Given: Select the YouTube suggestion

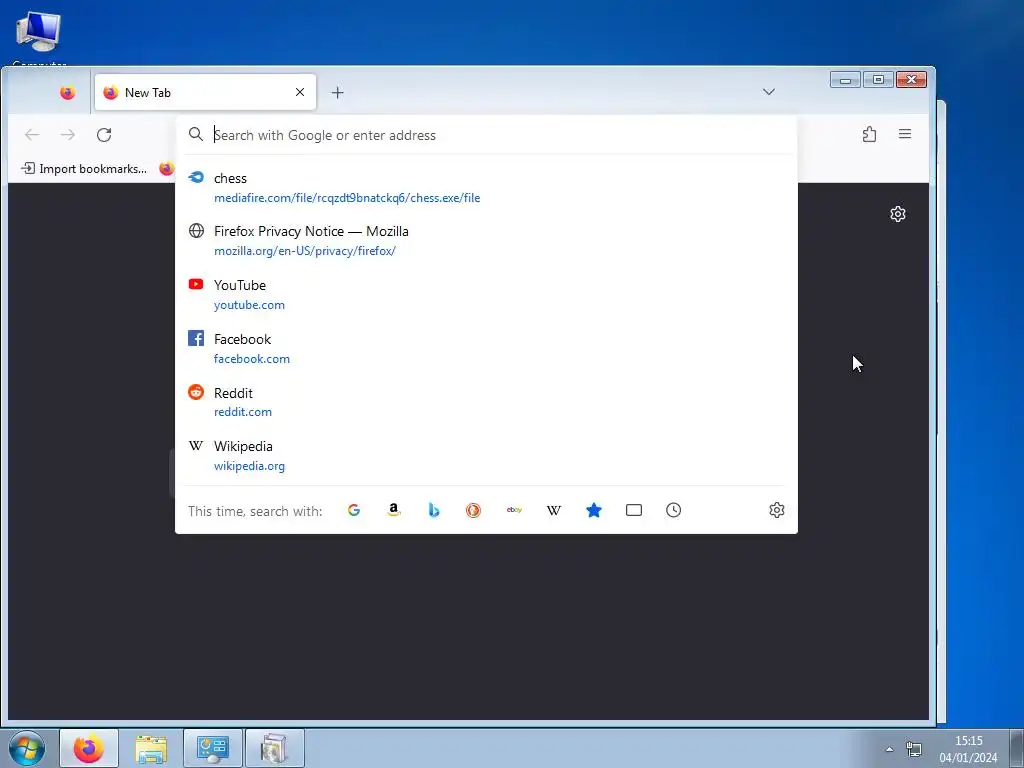Looking at the screenshot, I should click(487, 295).
